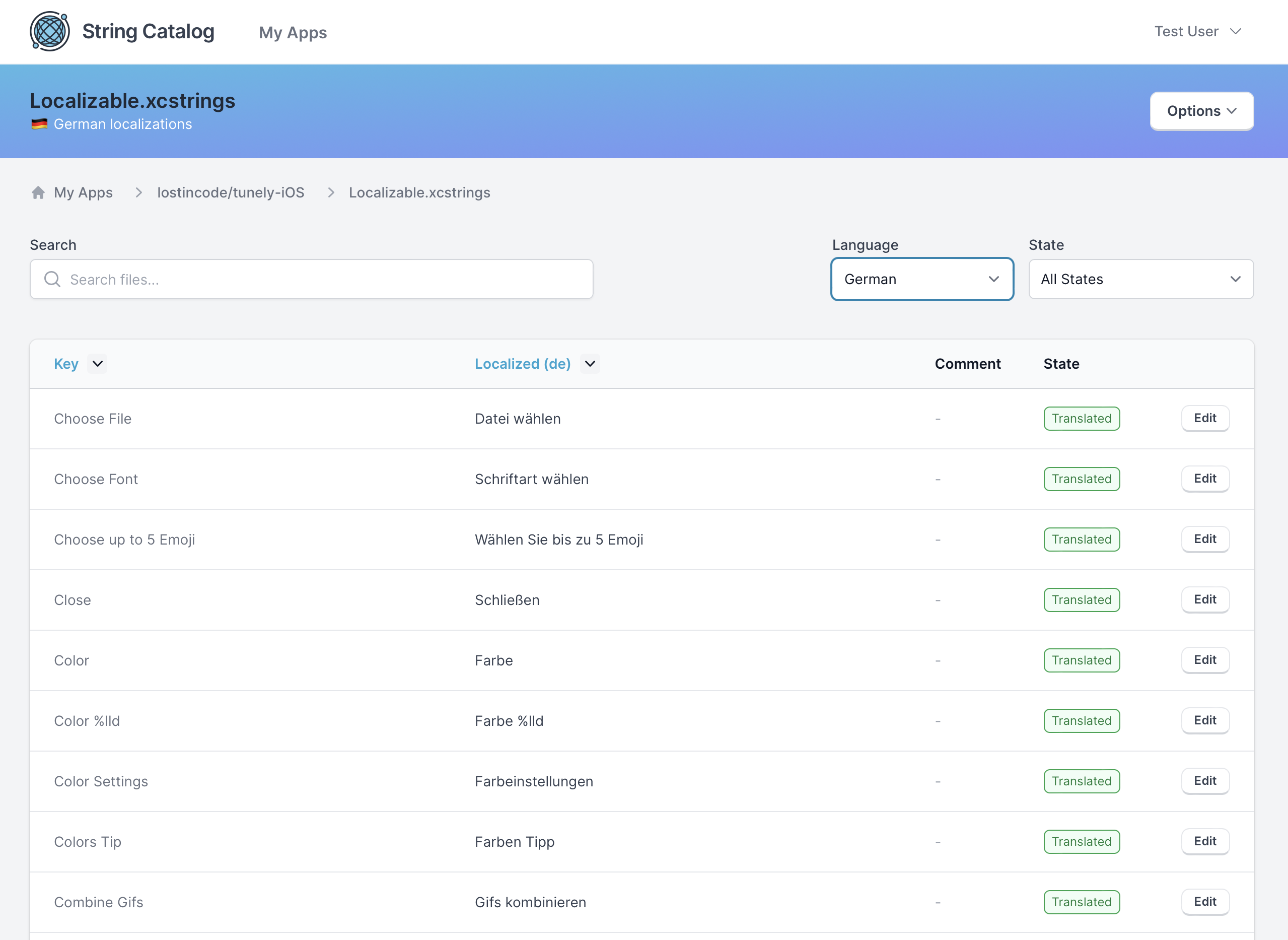This screenshot has height=940, width=1288.
Task: Expand the Localized (de) column chevron
Action: pyautogui.click(x=590, y=364)
